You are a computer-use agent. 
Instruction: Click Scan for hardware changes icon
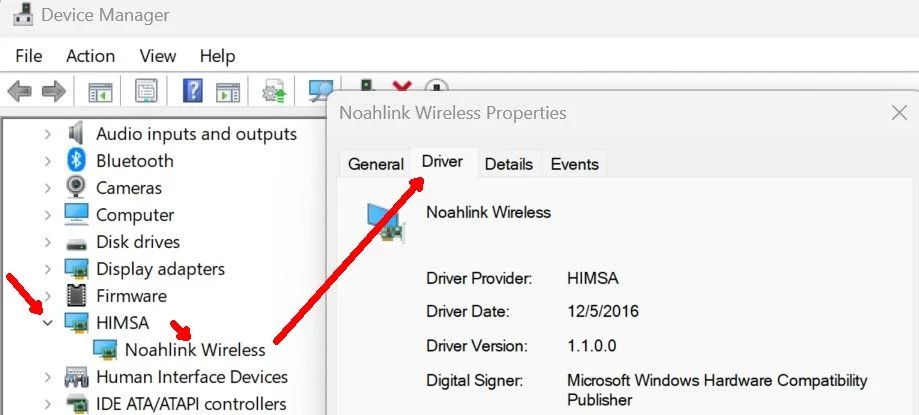319,91
